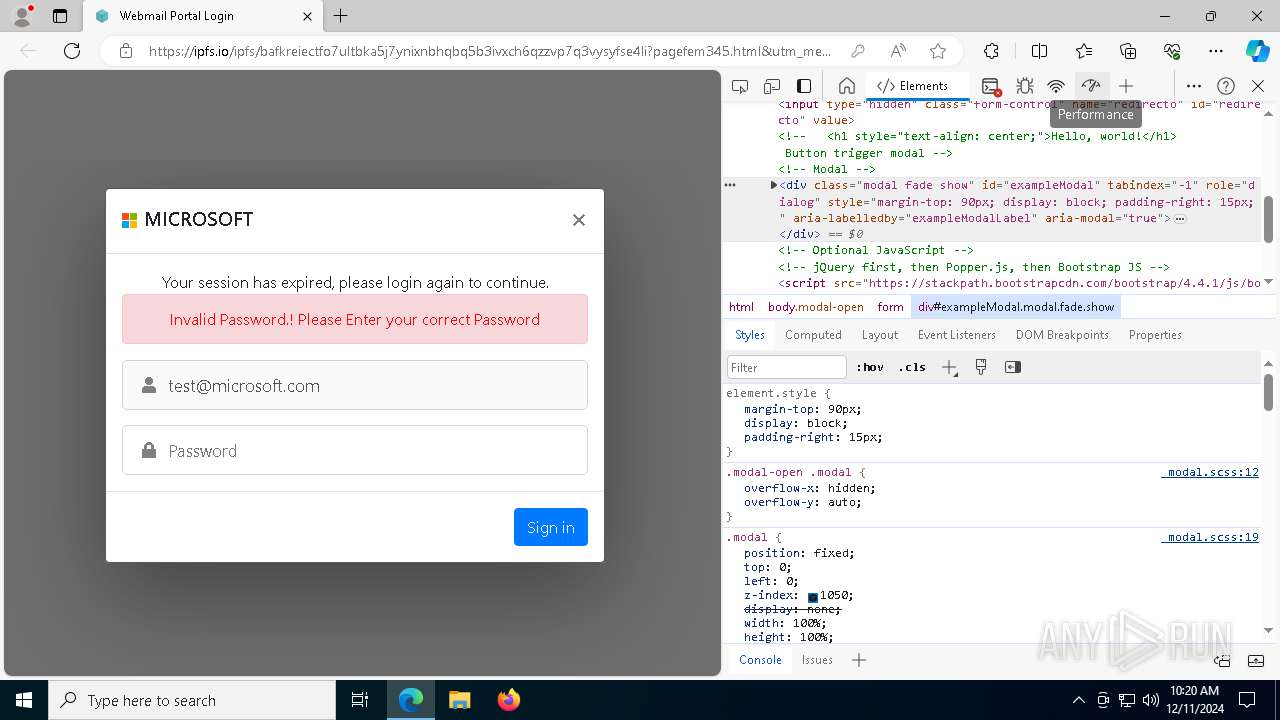Toggle device emulation in DevTools
Image resolution: width=1280 pixels, height=720 pixels.
(x=772, y=86)
